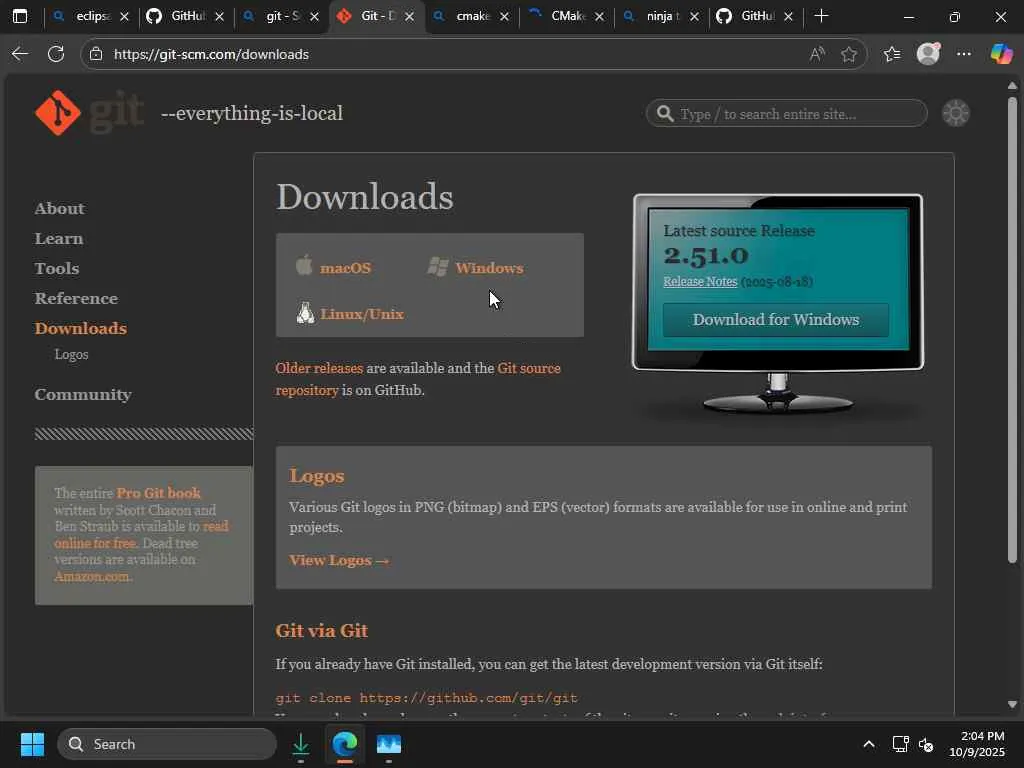Image resolution: width=1024 pixels, height=768 pixels.
Task: Open the browser settings ellipsis menu
Action: (963, 54)
